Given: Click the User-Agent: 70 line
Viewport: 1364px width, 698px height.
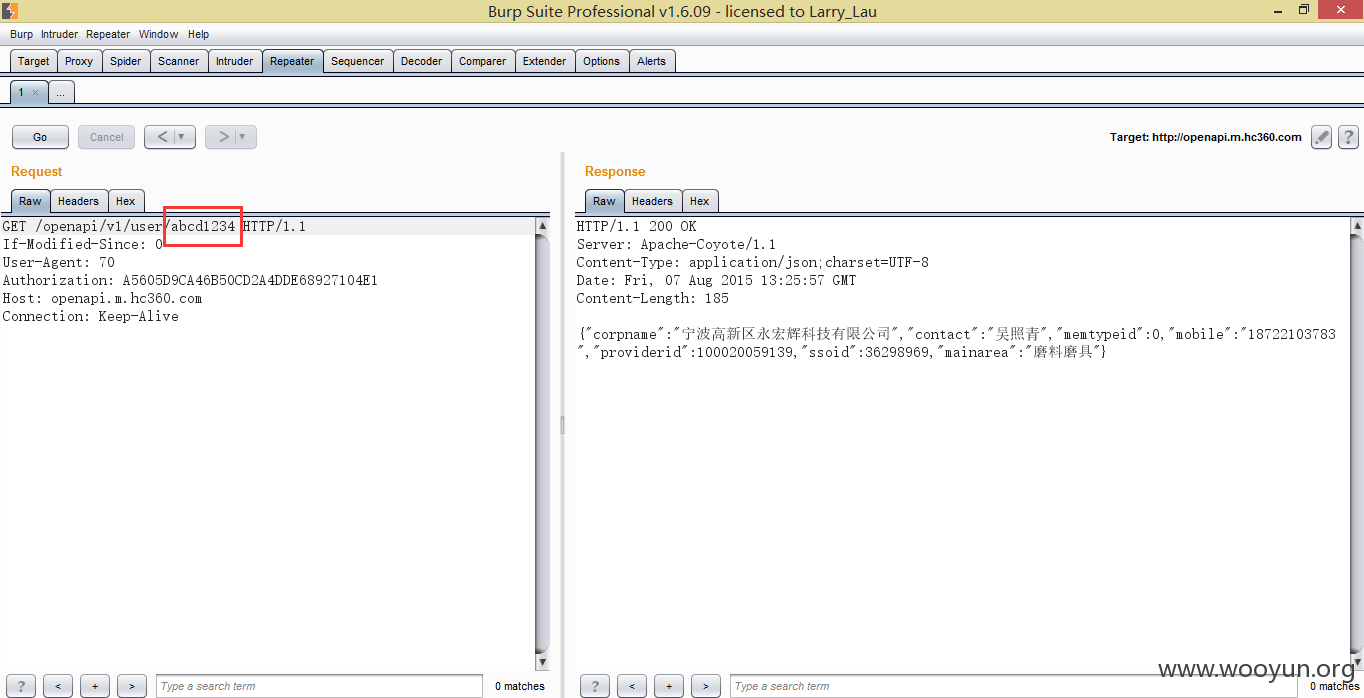Looking at the screenshot, I should (58, 263).
